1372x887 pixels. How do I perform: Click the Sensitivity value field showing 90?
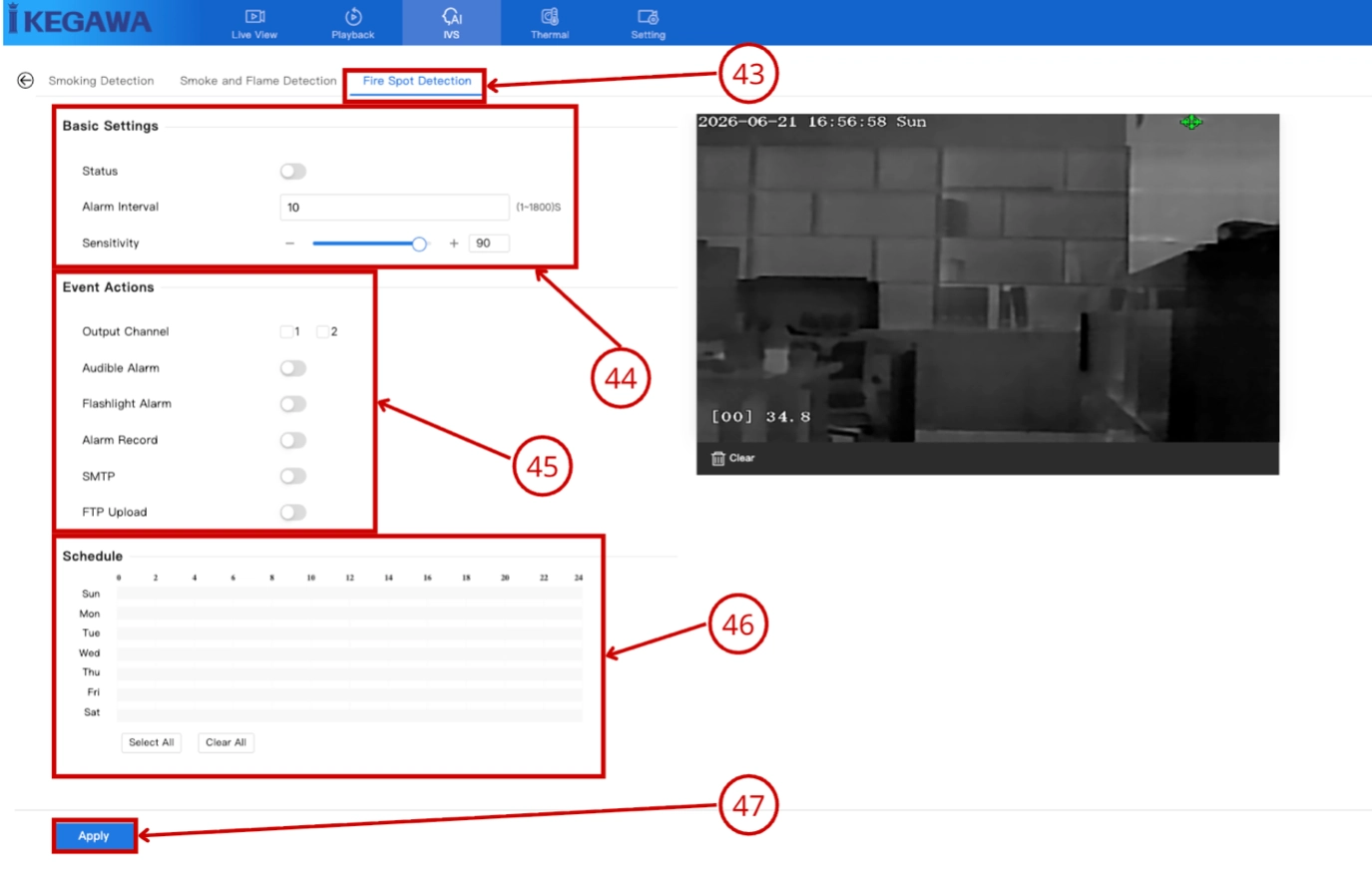click(489, 243)
